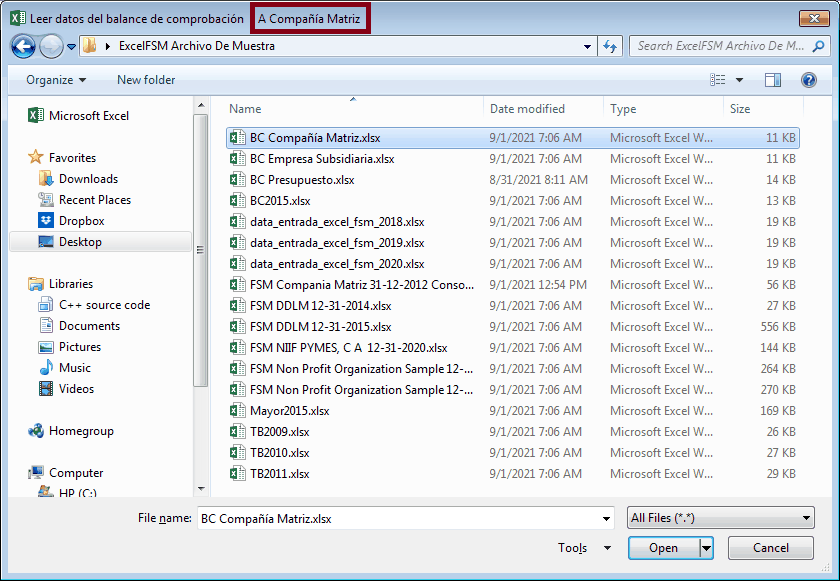
Task: Open Pictures library
Action: (70, 346)
